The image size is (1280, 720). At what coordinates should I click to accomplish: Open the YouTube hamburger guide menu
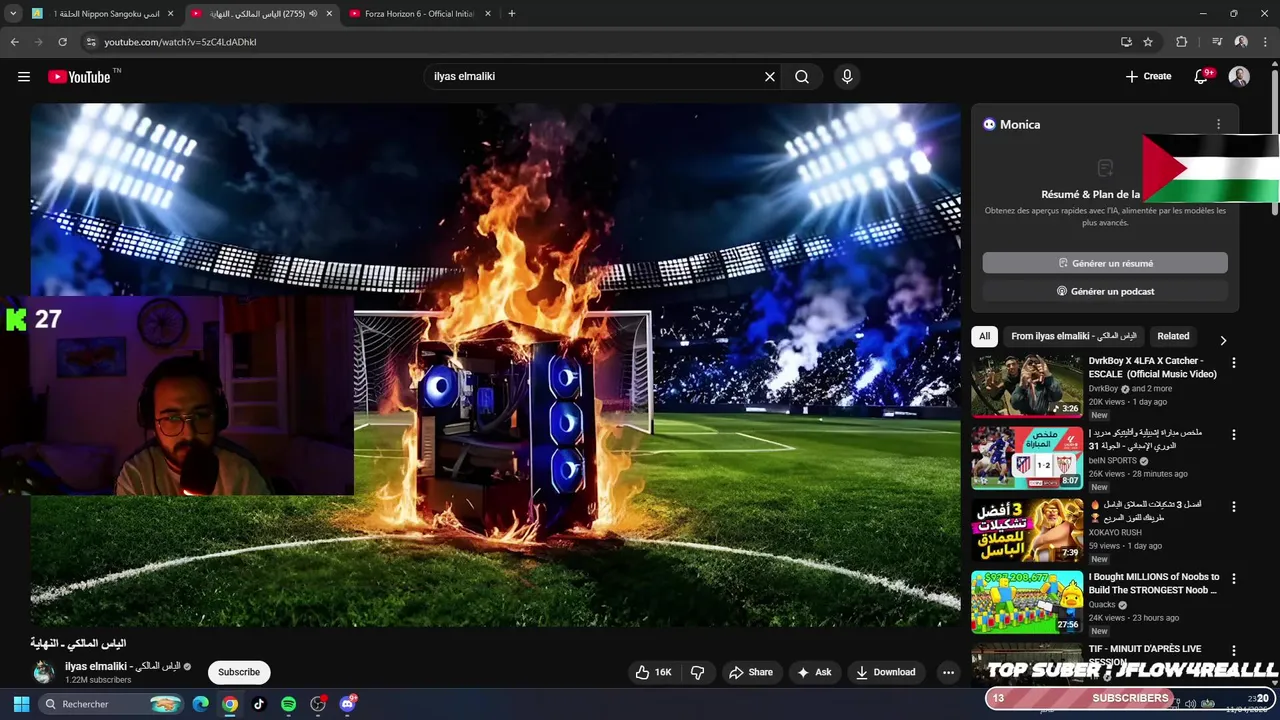[x=24, y=76]
